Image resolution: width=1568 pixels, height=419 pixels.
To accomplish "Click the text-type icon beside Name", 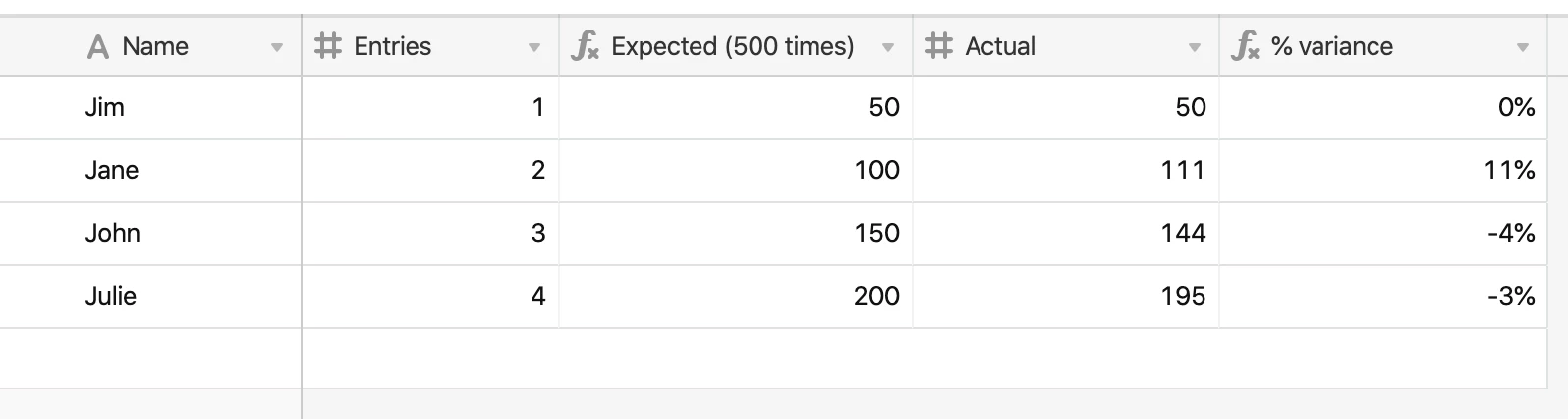I will [x=98, y=46].
